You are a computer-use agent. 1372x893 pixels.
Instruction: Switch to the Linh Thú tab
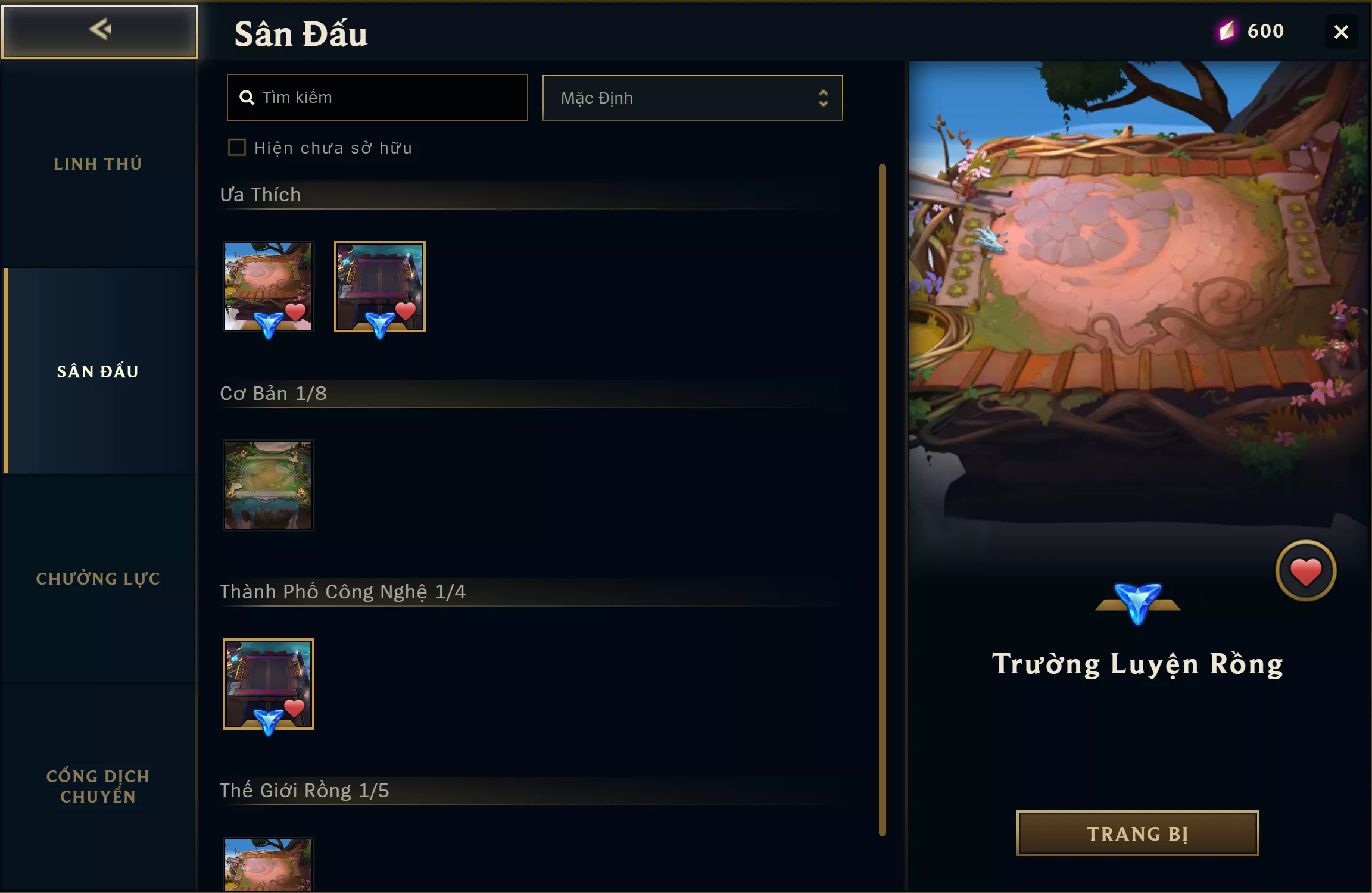98,164
